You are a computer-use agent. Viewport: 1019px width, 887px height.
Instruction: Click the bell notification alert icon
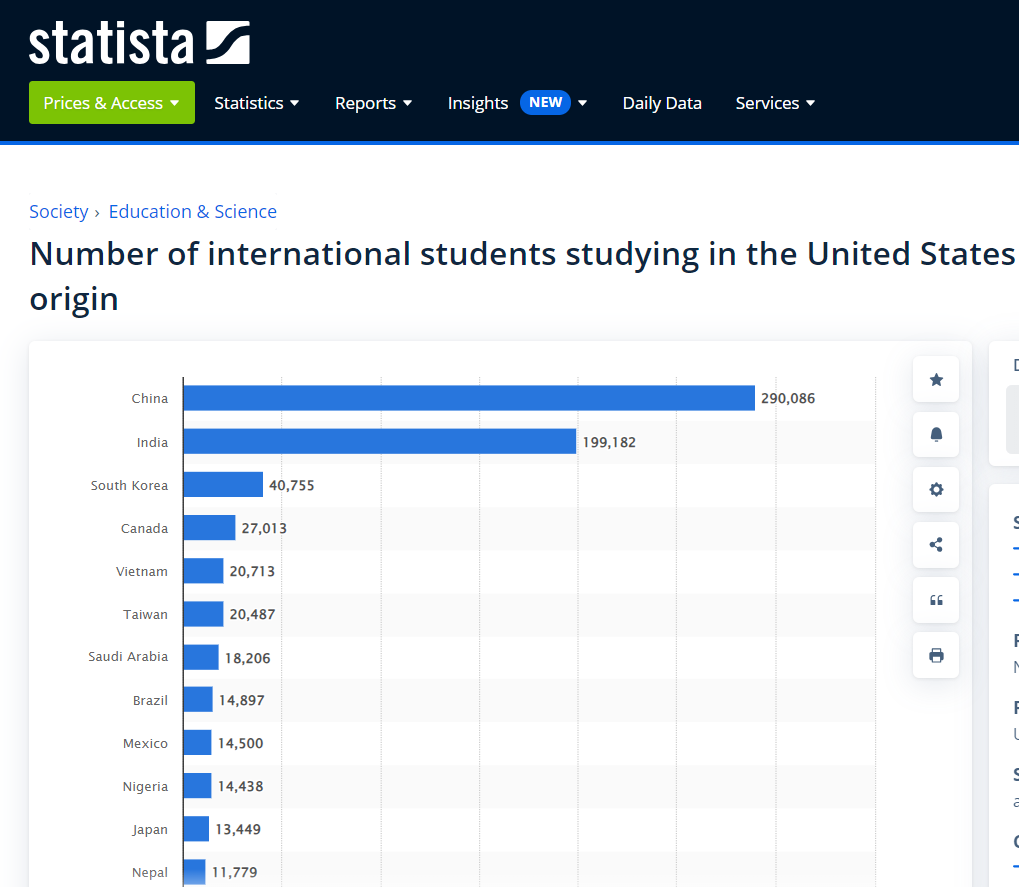point(936,435)
